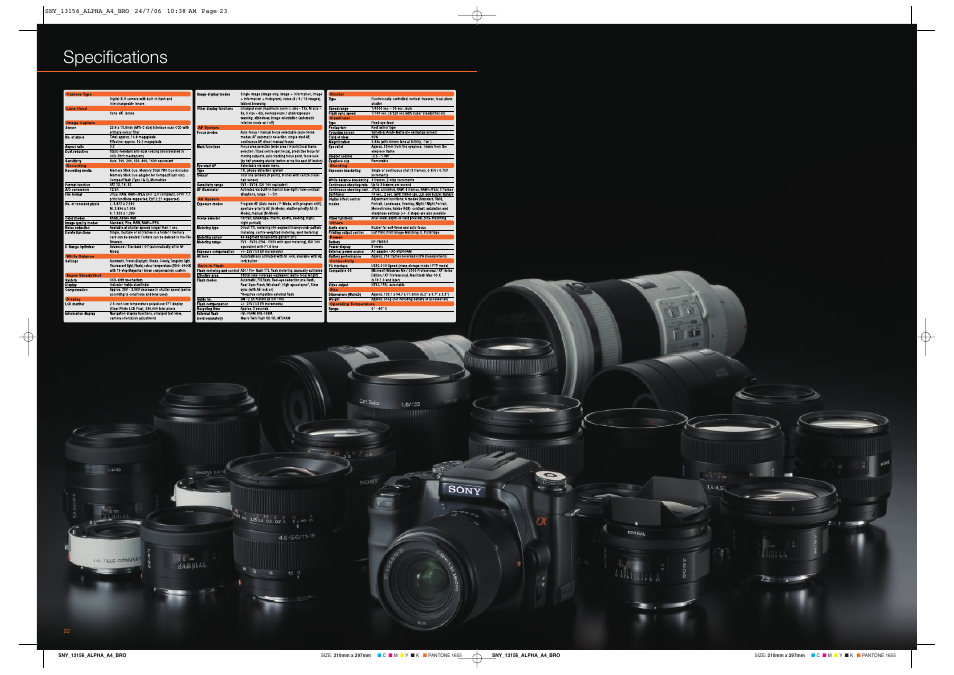This screenshot has height=675, width=954.
Task: Select the "White Balance" section header
Action: click(128, 256)
